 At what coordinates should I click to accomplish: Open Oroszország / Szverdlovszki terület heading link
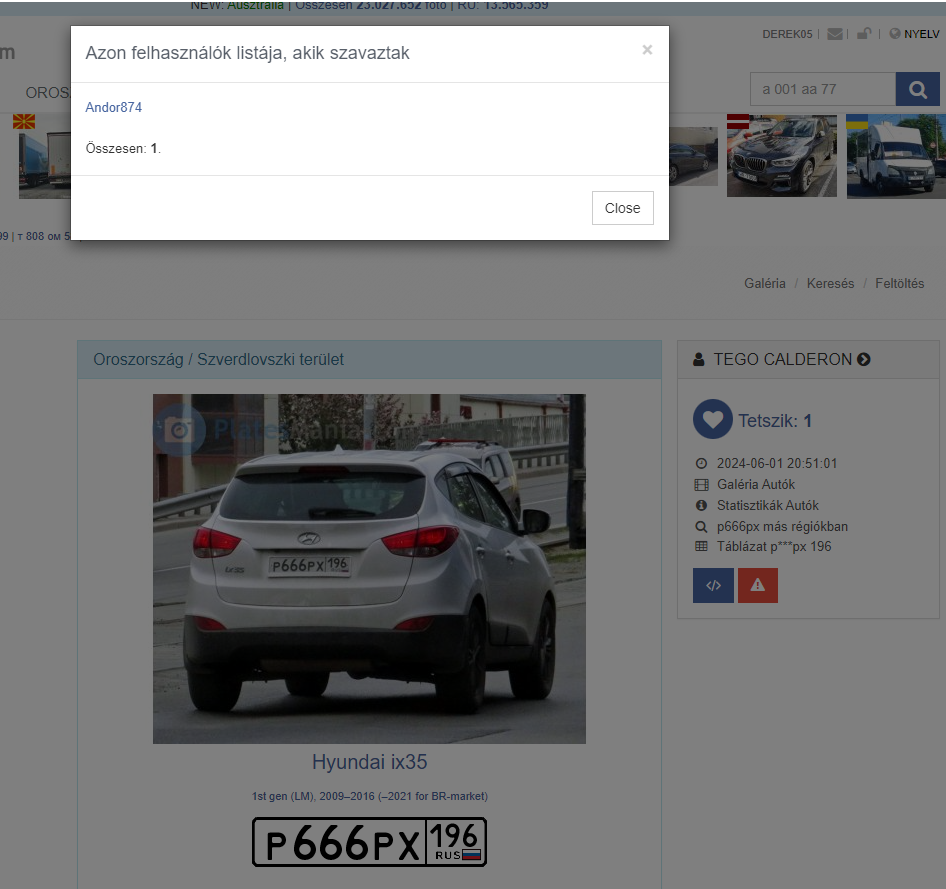[x=218, y=359]
